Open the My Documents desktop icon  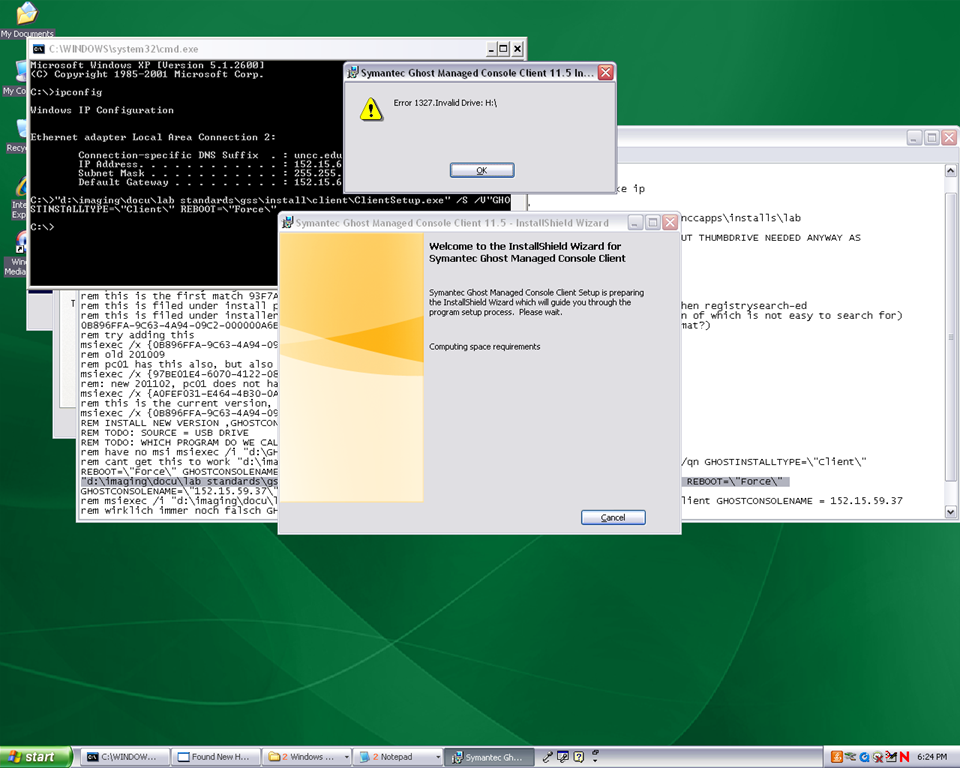(x=26, y=16)
